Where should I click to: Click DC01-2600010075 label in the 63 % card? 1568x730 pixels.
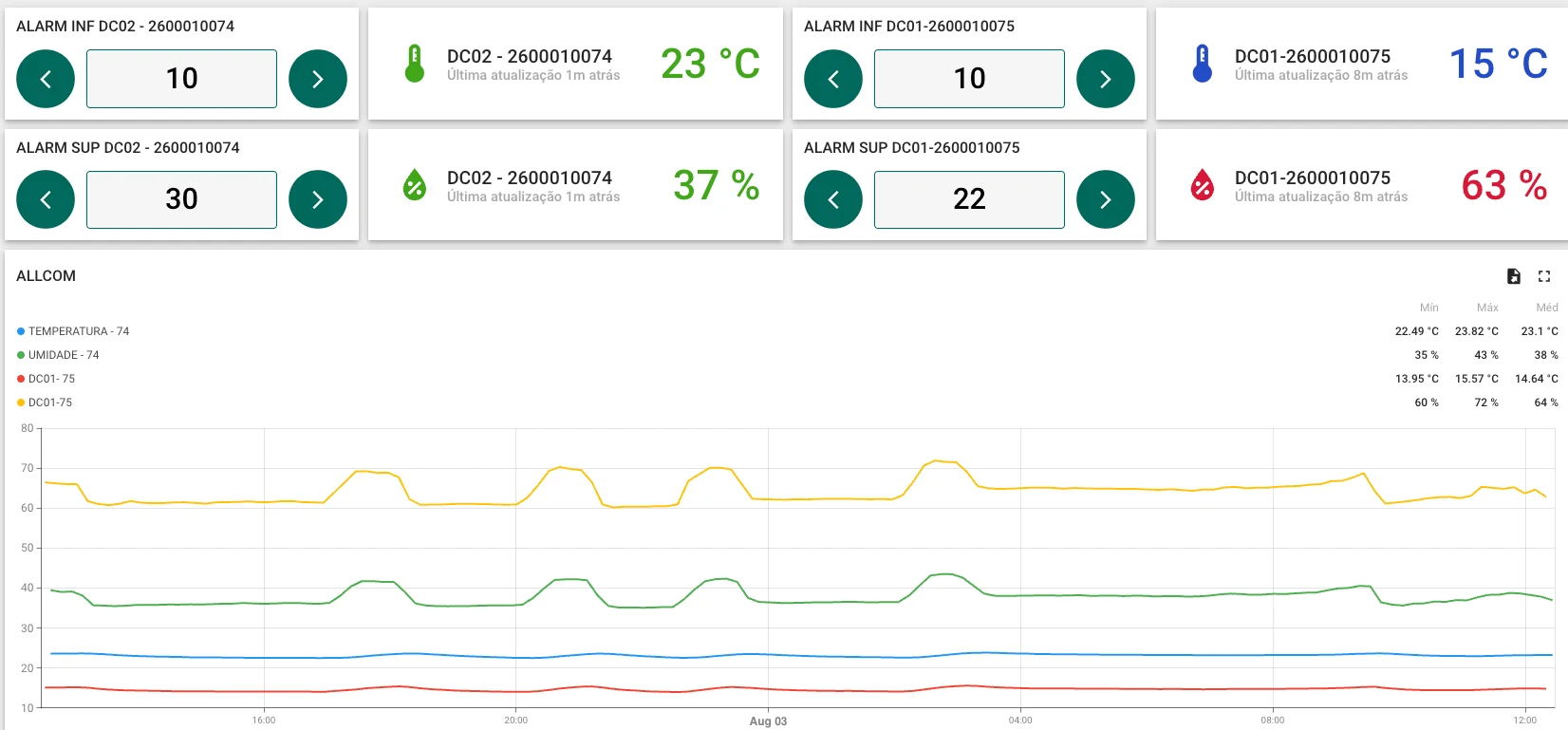pyautogui.click(x=1313, y=178)
